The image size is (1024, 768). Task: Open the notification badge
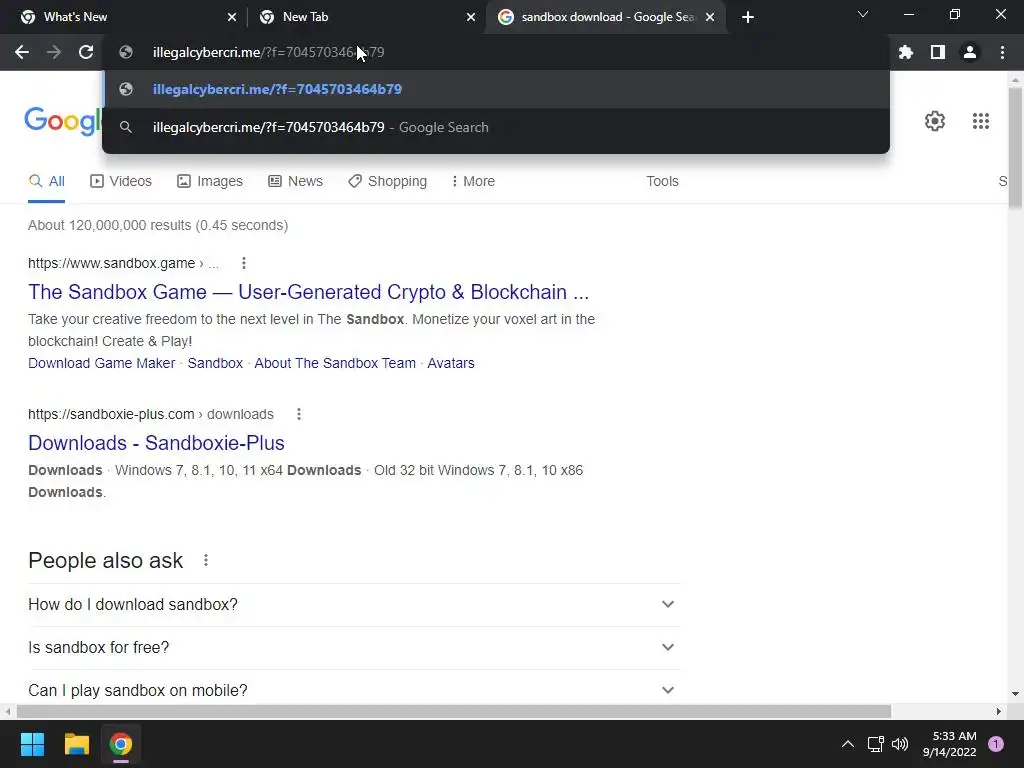[996, 744]
